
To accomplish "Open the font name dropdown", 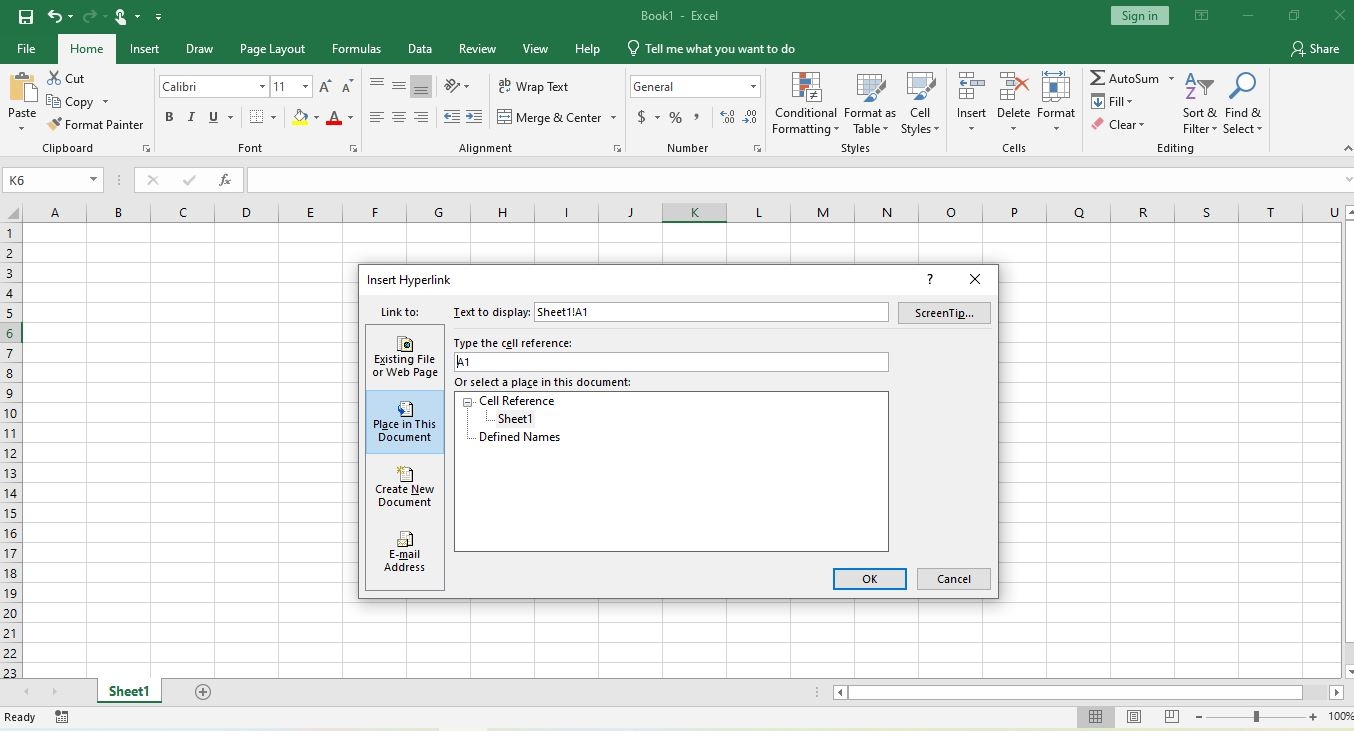I will (x=262, y=87).
